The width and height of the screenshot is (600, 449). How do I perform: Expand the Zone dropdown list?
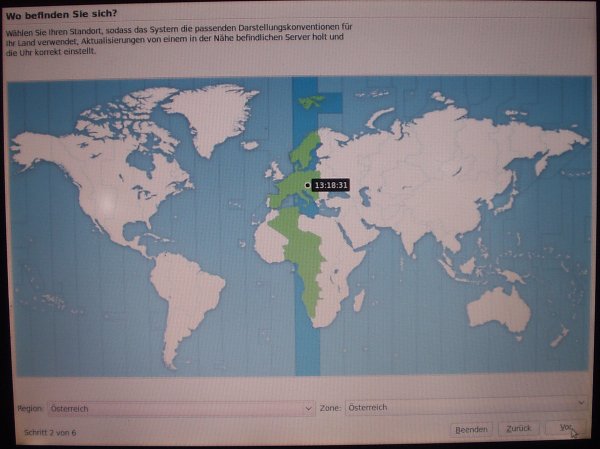(x=463, y=407)
